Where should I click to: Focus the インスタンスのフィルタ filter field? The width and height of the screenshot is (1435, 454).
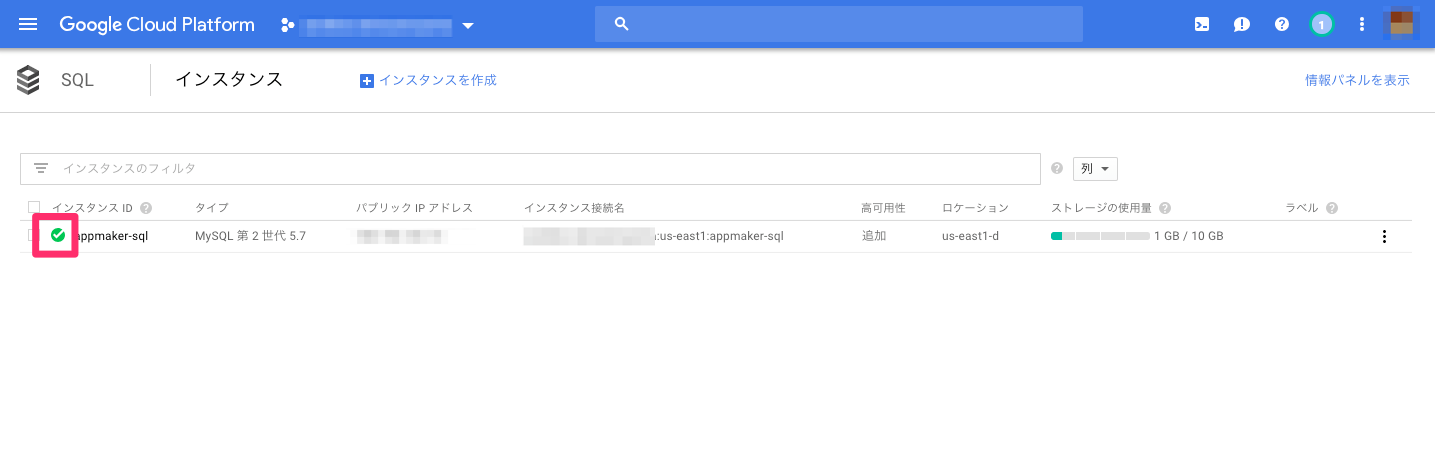click(530, 169)
